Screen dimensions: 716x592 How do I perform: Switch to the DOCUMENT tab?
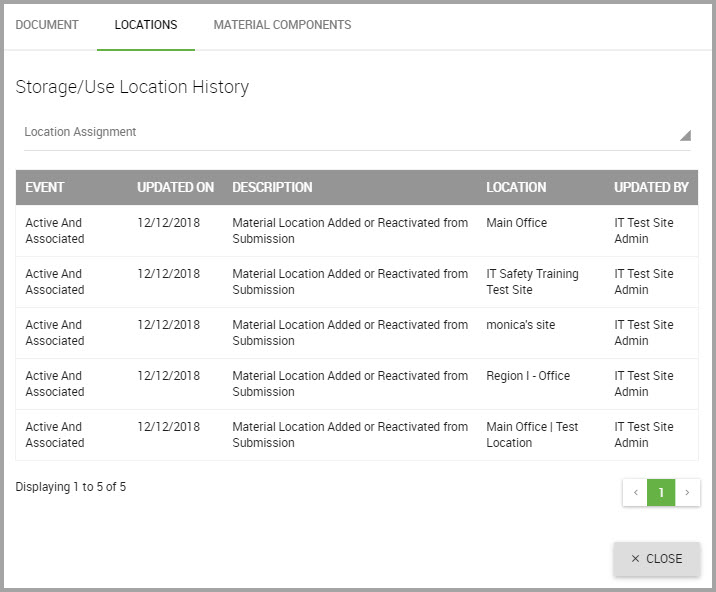click(x=47, y=25)
